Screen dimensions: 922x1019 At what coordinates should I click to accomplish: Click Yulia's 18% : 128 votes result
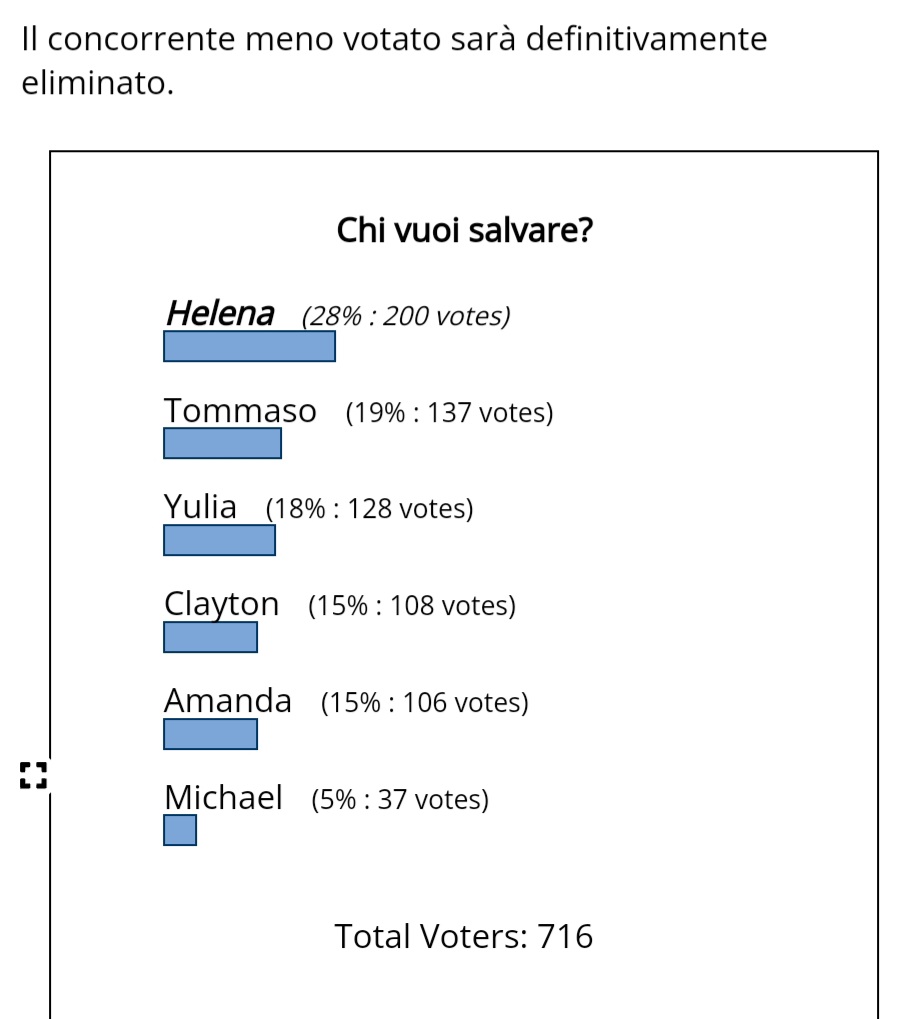point(370,509)
